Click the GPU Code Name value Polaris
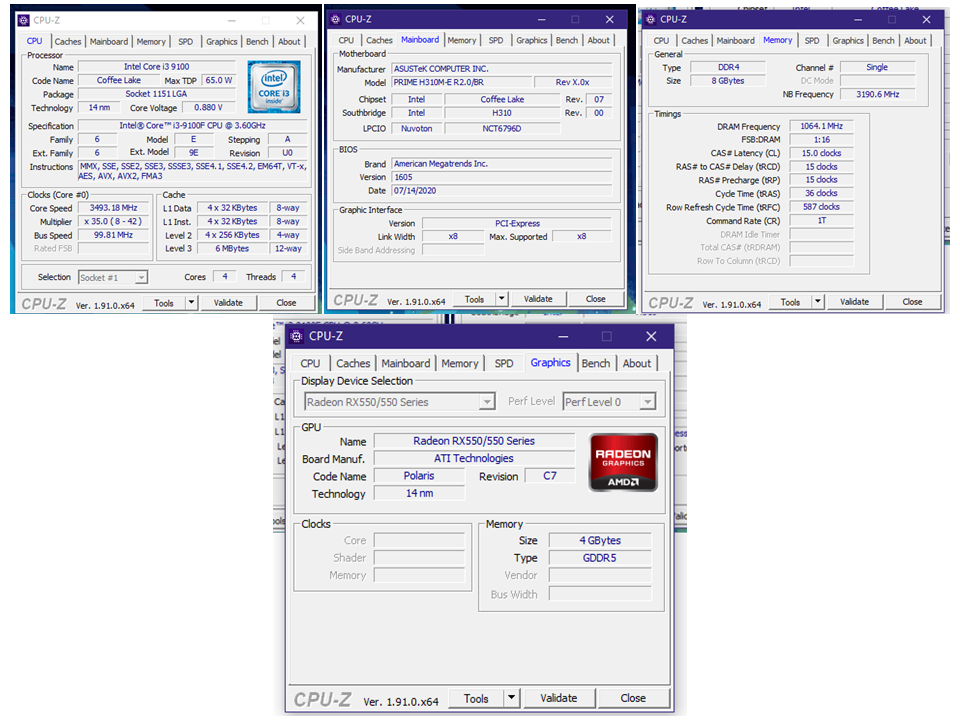 pos(419,476)
